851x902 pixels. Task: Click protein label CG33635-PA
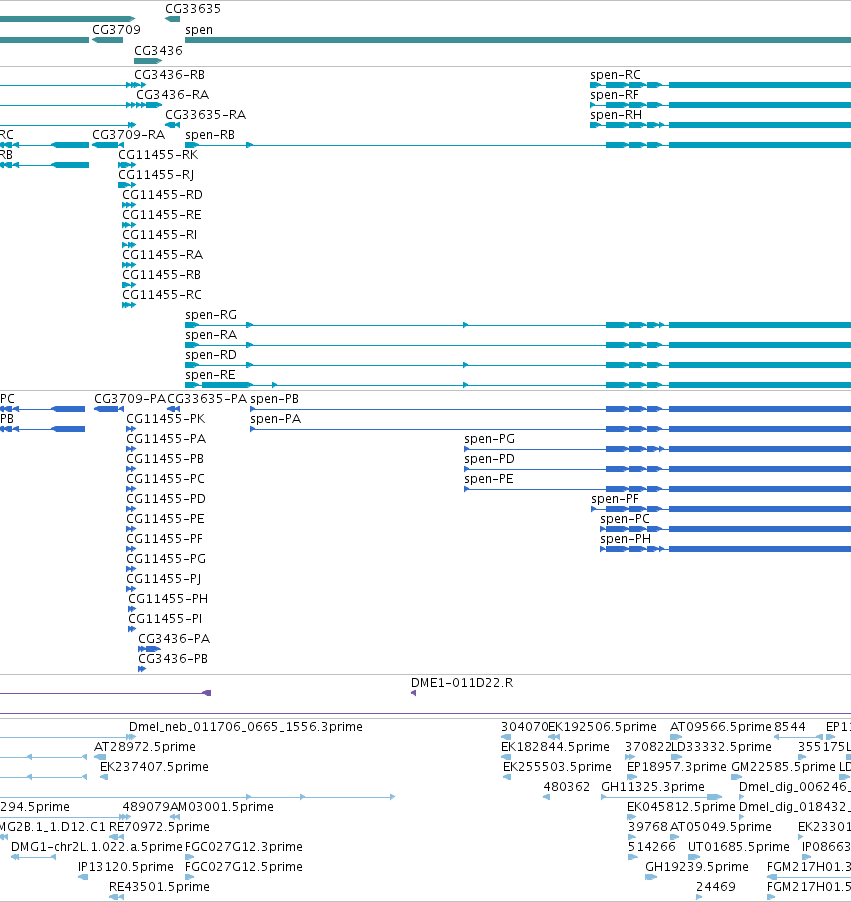[207, 399]
